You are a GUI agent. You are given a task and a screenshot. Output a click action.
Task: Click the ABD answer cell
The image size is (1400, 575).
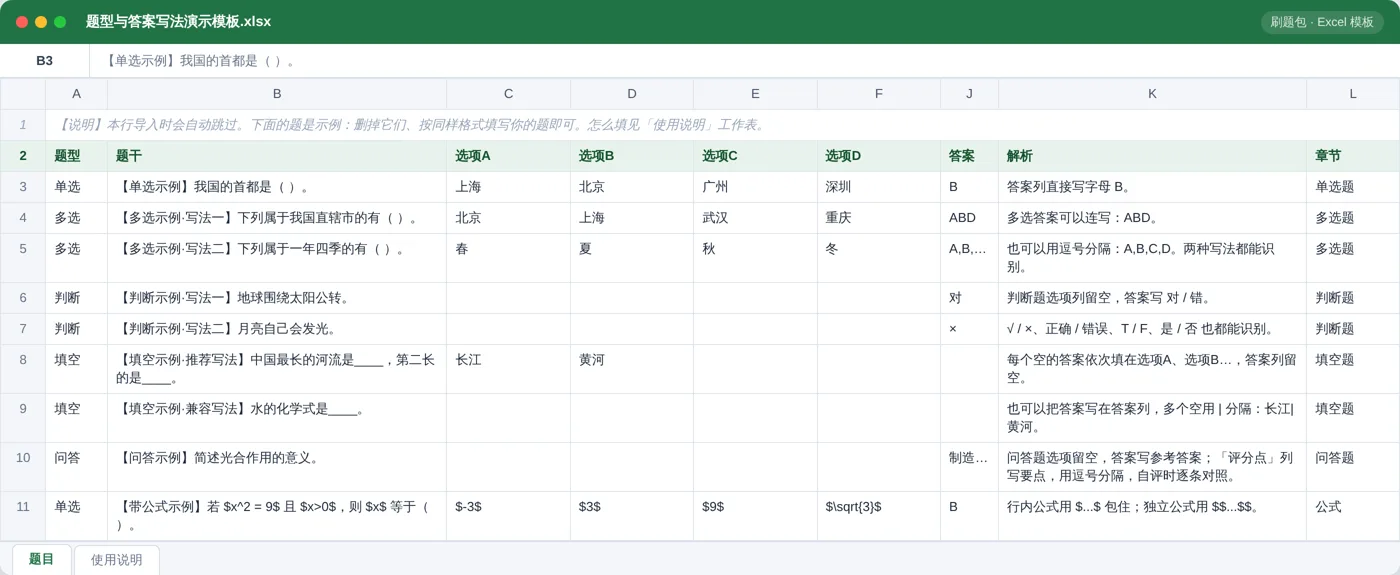[969, 218]
